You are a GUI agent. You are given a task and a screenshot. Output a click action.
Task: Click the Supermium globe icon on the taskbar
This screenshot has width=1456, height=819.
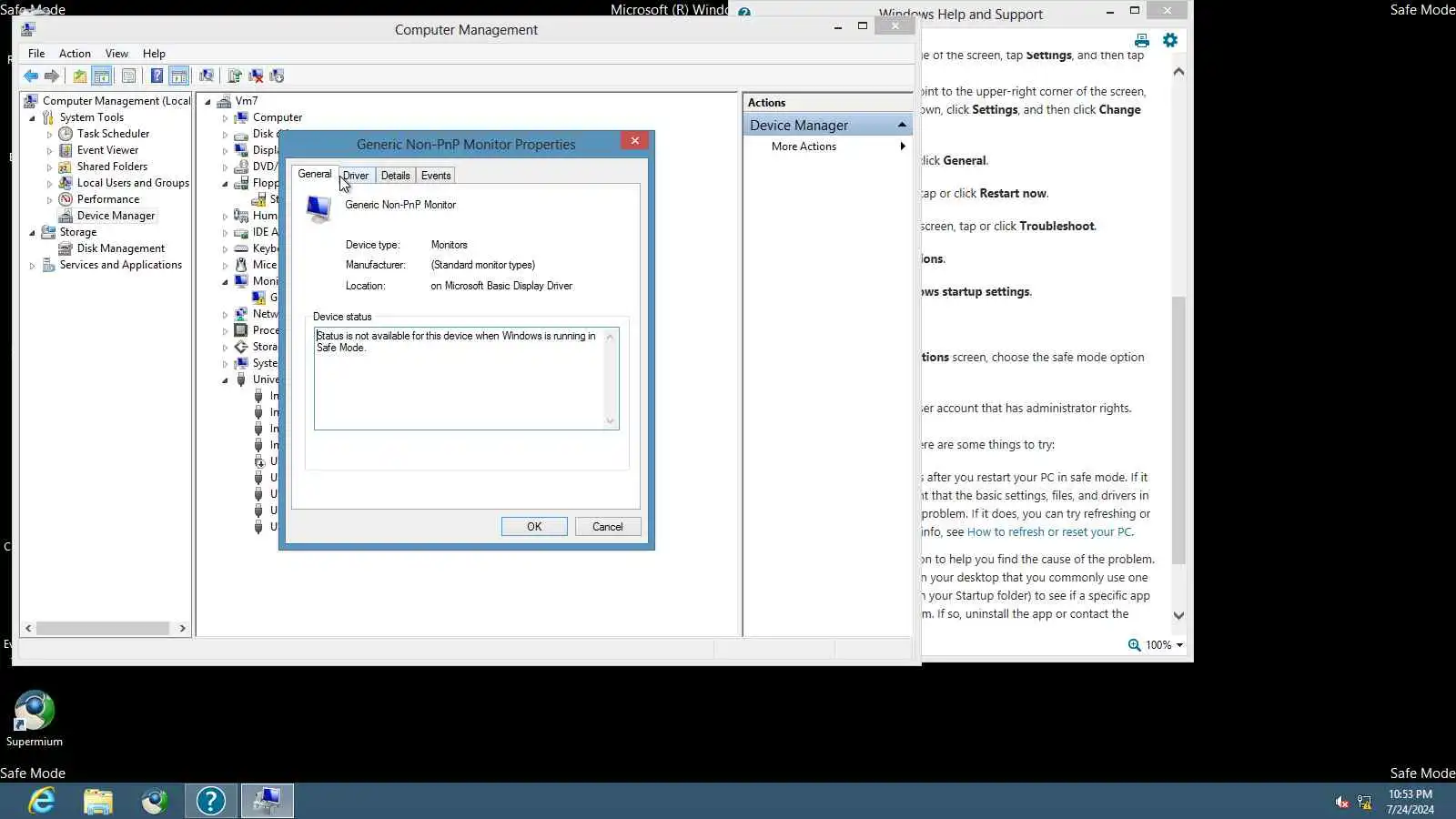click(155, 801)
